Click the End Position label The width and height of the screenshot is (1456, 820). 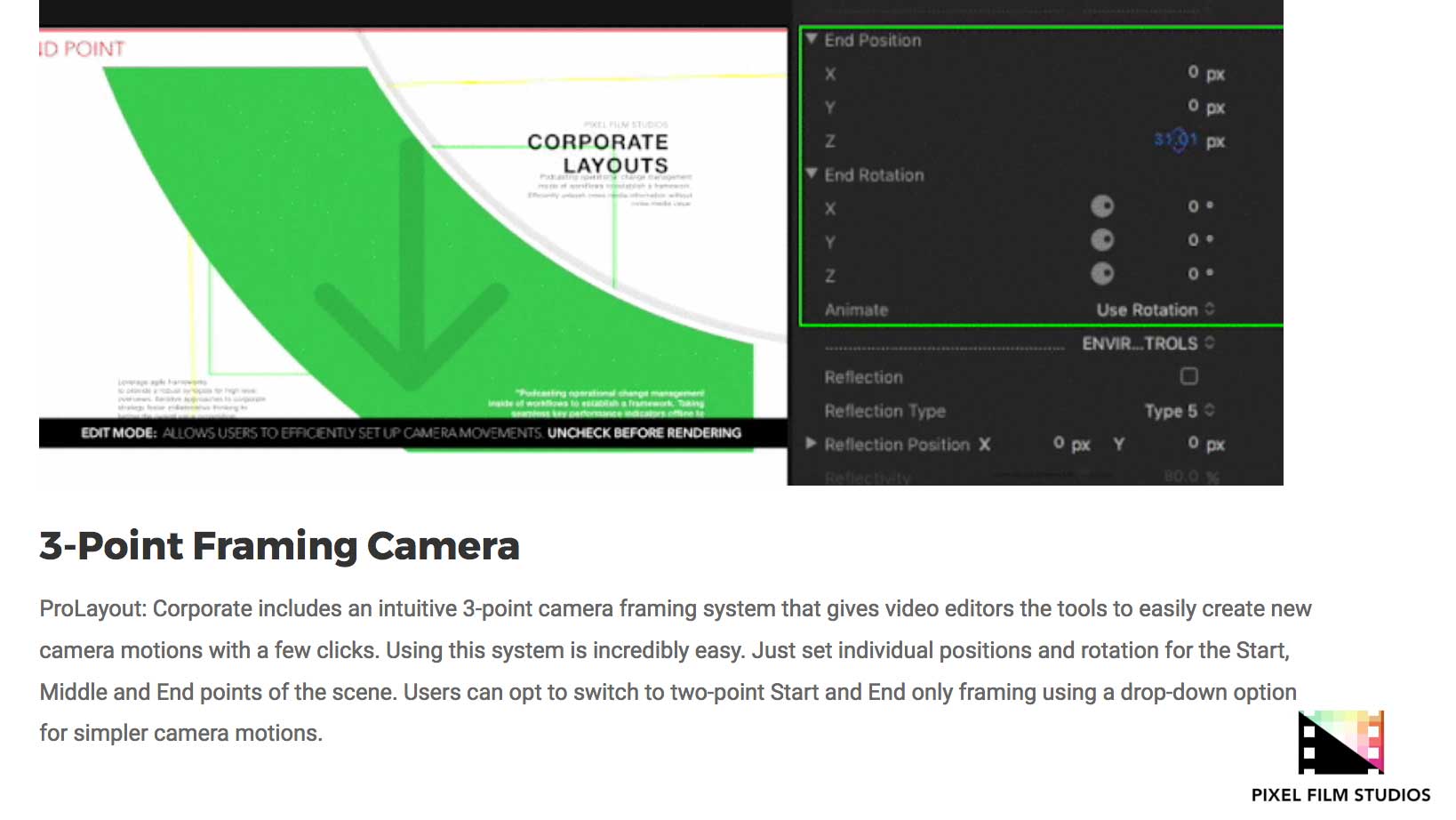coord(873,40)
